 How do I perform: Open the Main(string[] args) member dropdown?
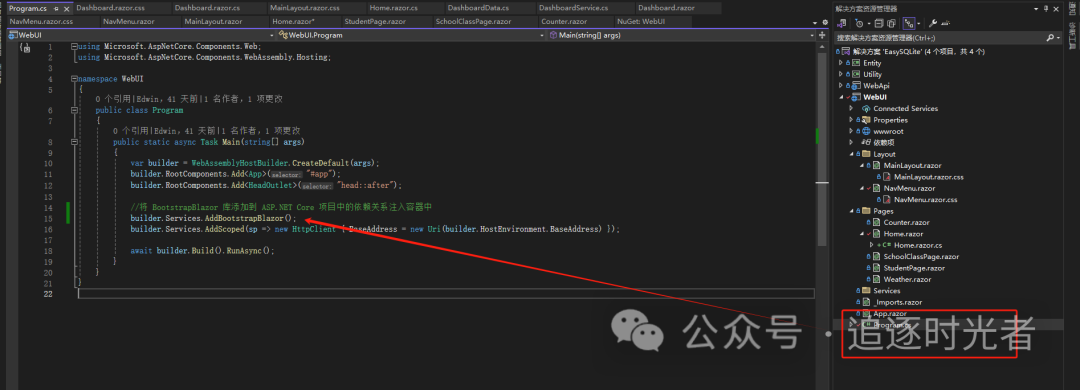(681, 34)
